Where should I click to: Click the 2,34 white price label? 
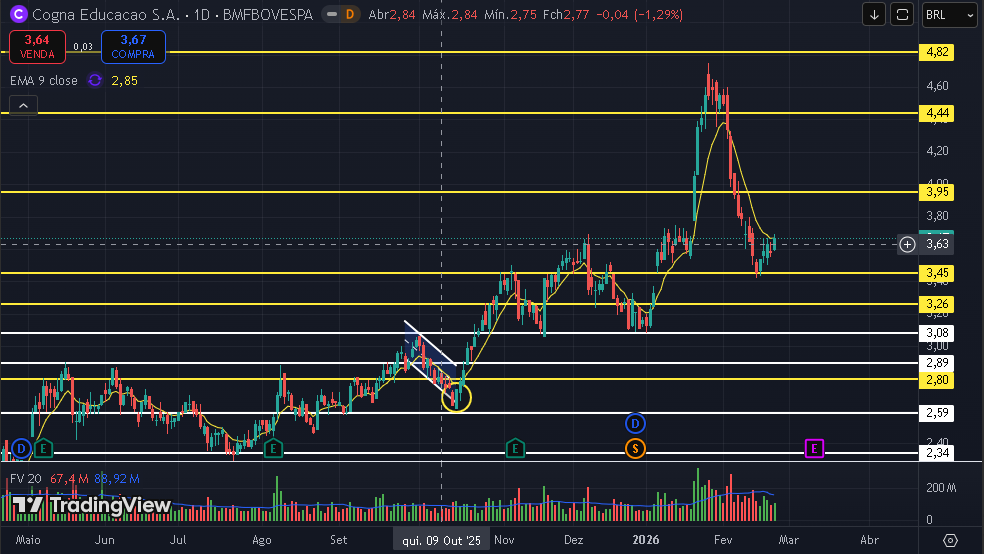[937, 453]
